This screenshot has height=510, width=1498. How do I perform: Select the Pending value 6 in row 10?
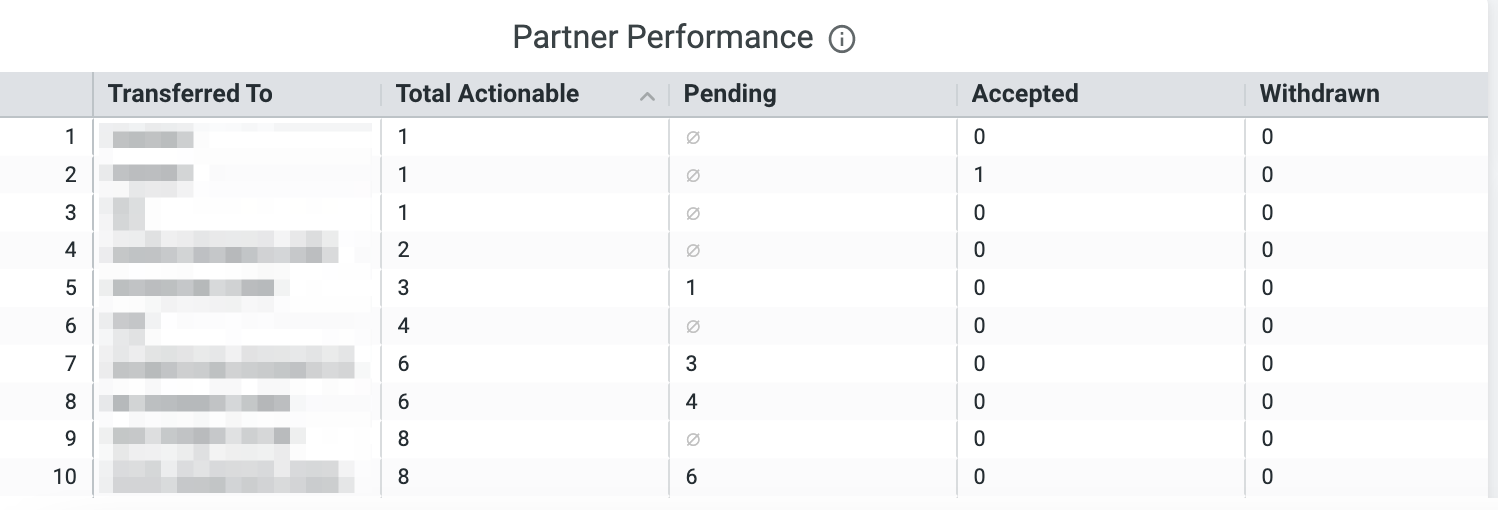(x=691, y=477)
